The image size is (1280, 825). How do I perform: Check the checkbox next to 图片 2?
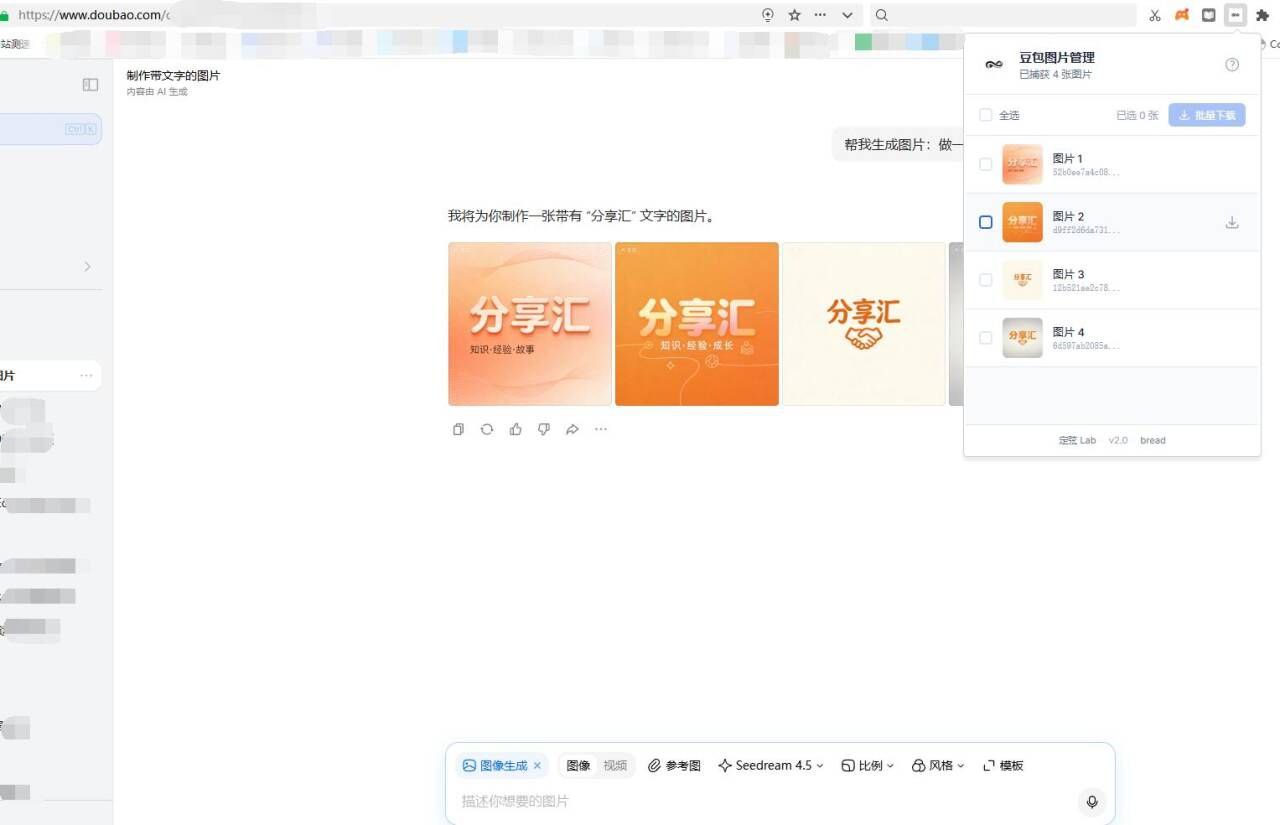(x=985, y=222)
